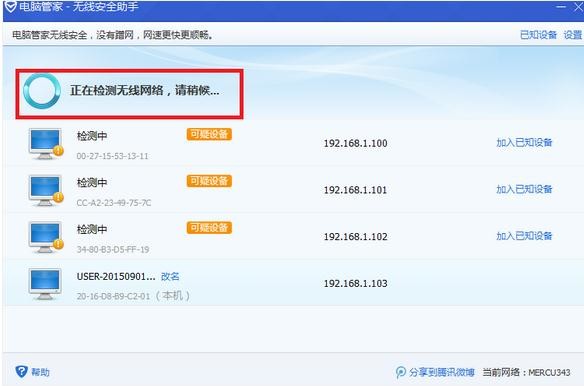The height and width of the screenshot is (386, 584).
Task: Click IP address 192.168.1.103
Action: 355,284
